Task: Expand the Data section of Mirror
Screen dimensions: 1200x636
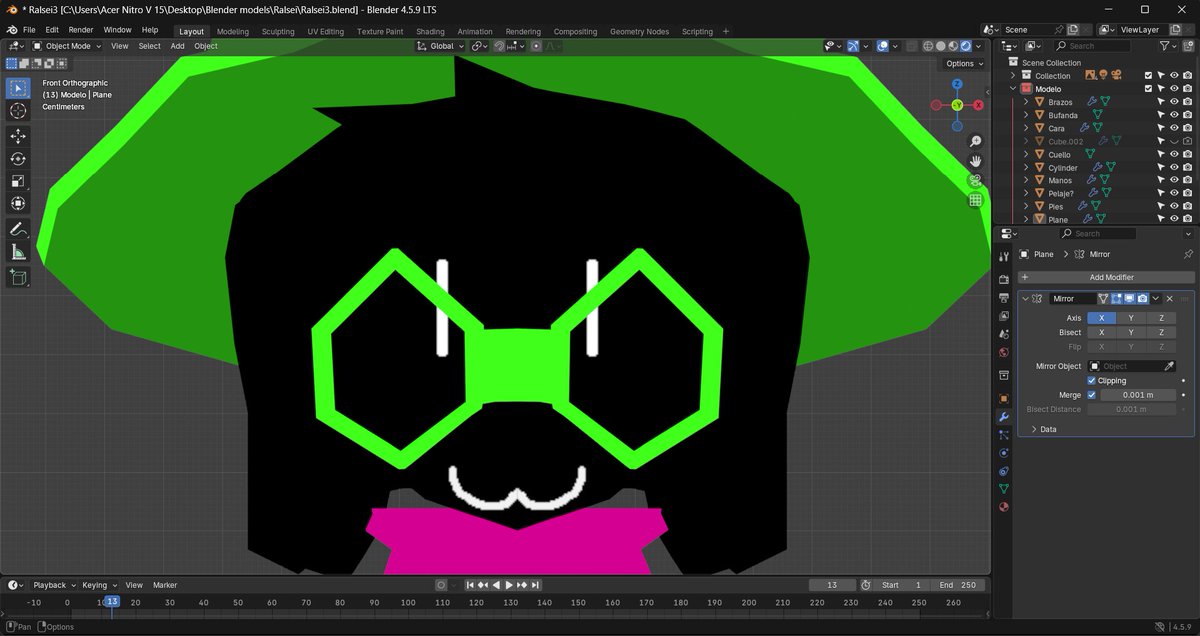Action: 1034,429
